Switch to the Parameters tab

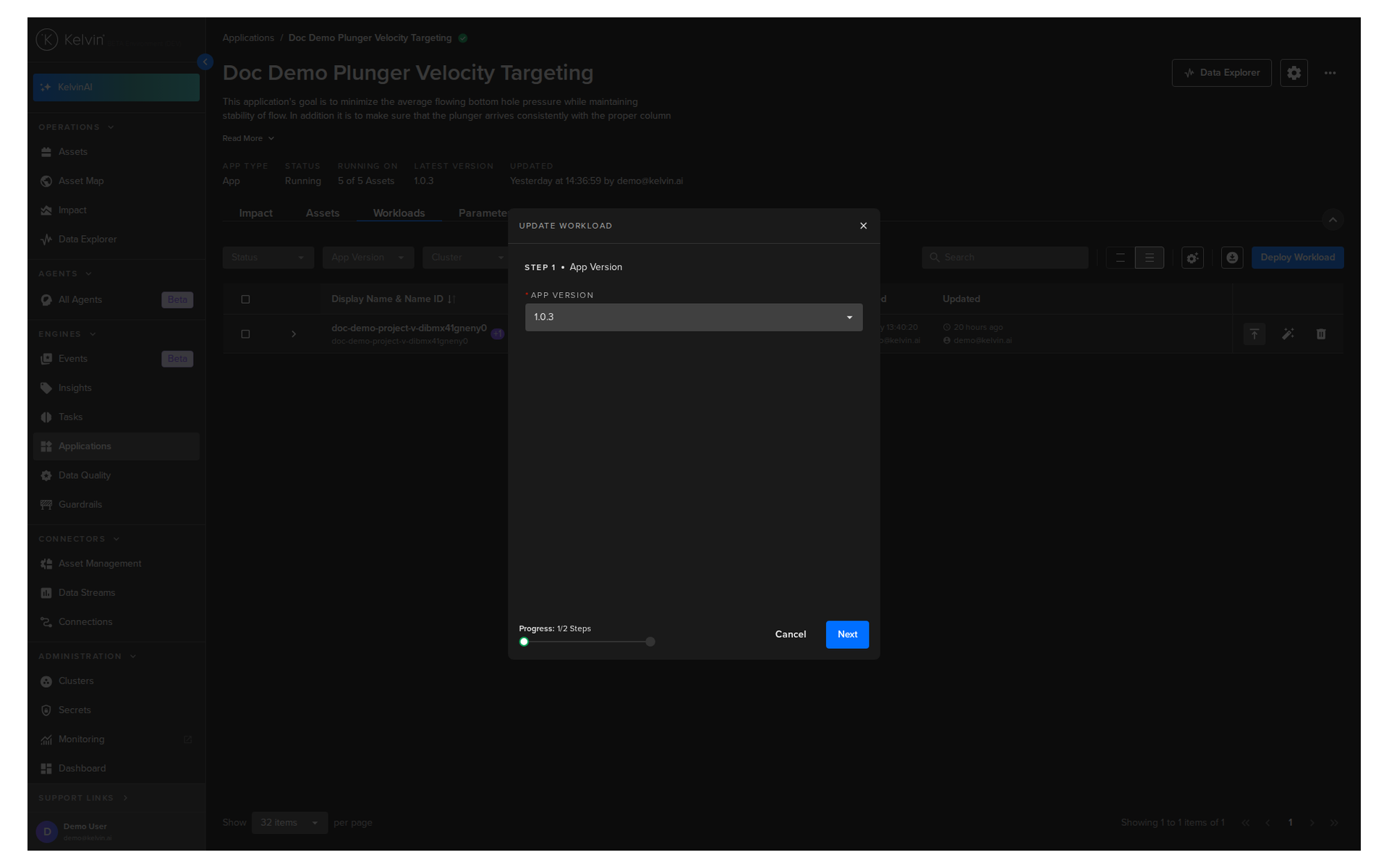click(483, 213)
